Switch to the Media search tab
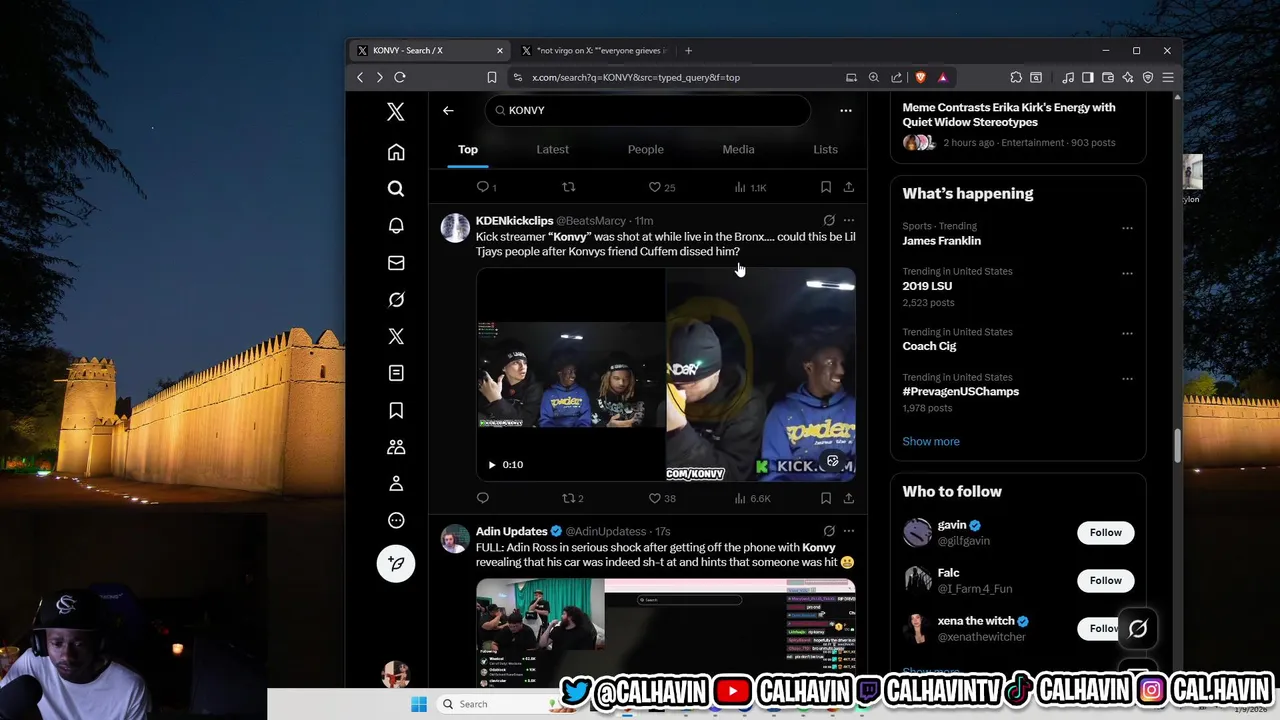 pyautogui.click(x=738, y=149)
